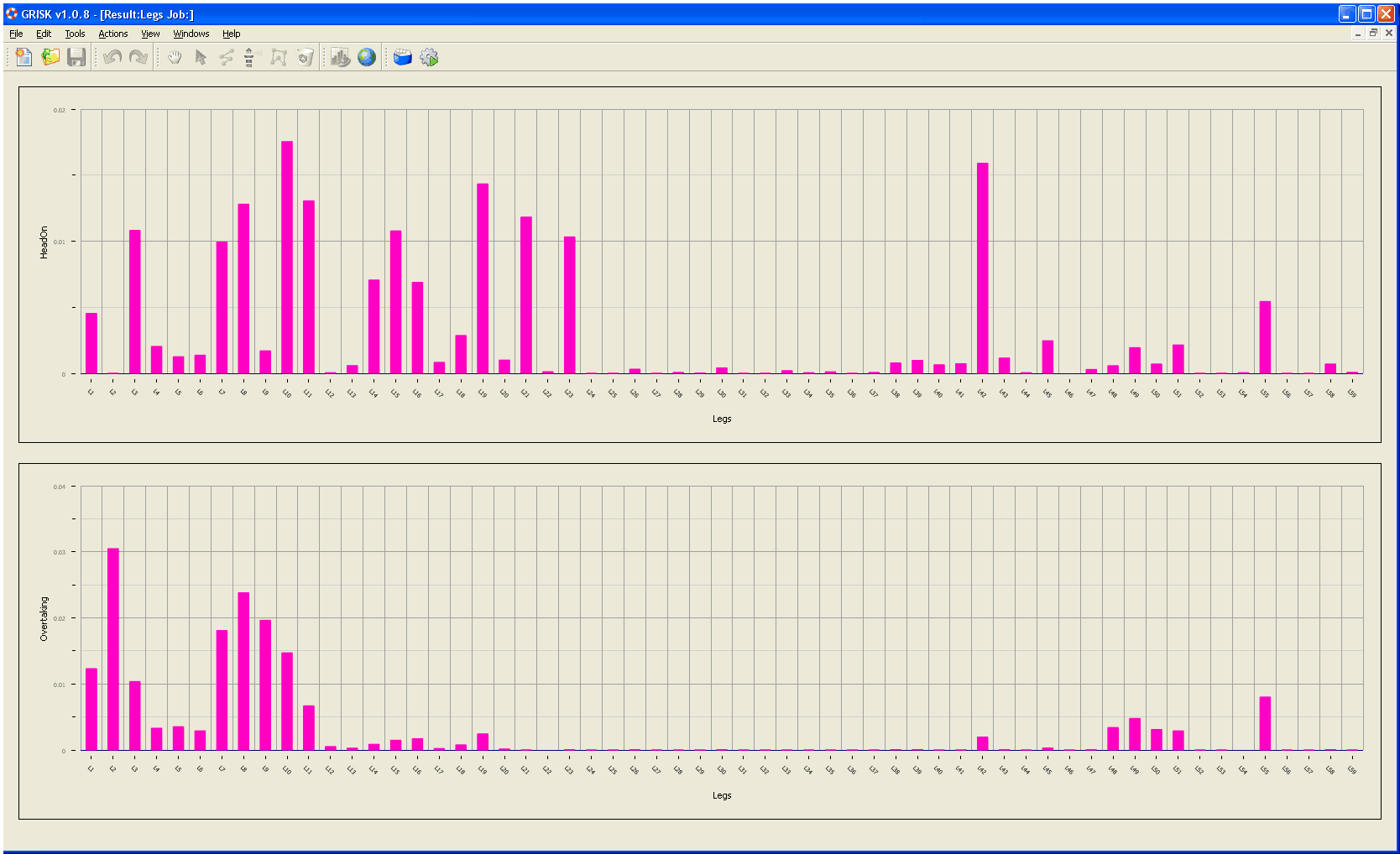This screenshot has height=854, width=1400.
Task: Click the globe map view icon
Action: [x=367, y=57]
